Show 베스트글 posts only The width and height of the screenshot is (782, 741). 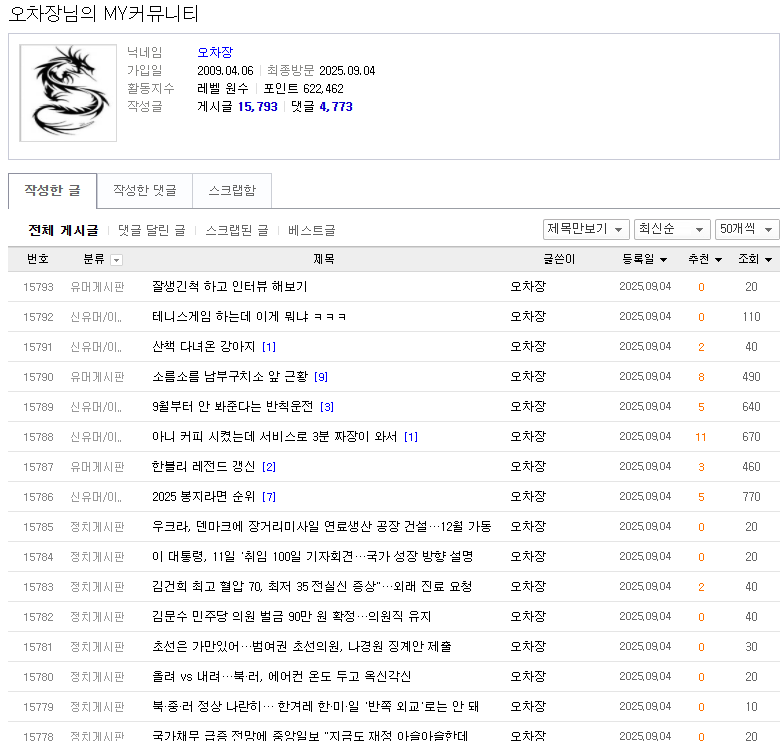point(311,230)
